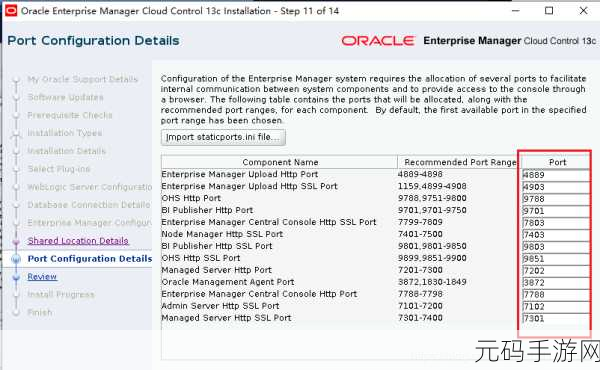The height and width of the screenshot is (370, 600).
Task: Click the 1159,4899-4908 recommended range cell
Action: pos(432,186)
